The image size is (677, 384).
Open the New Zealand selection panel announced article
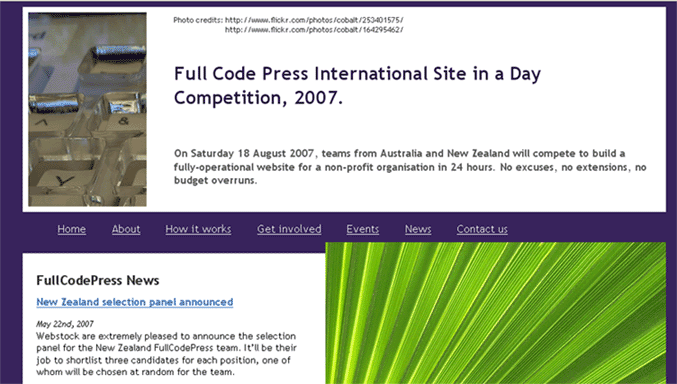(135, 302)
